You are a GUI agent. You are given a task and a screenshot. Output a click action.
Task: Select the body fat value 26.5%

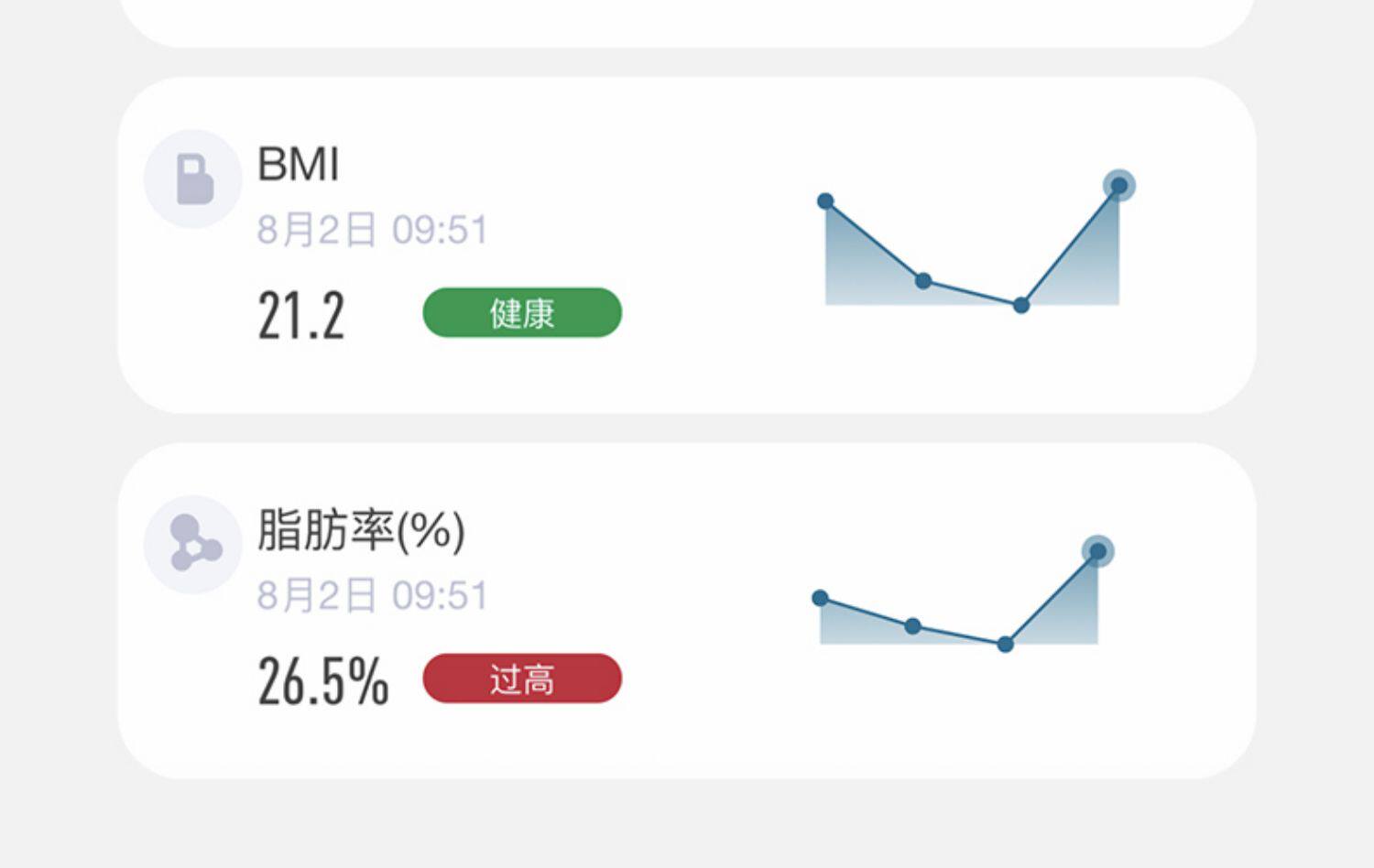point(323,682)
